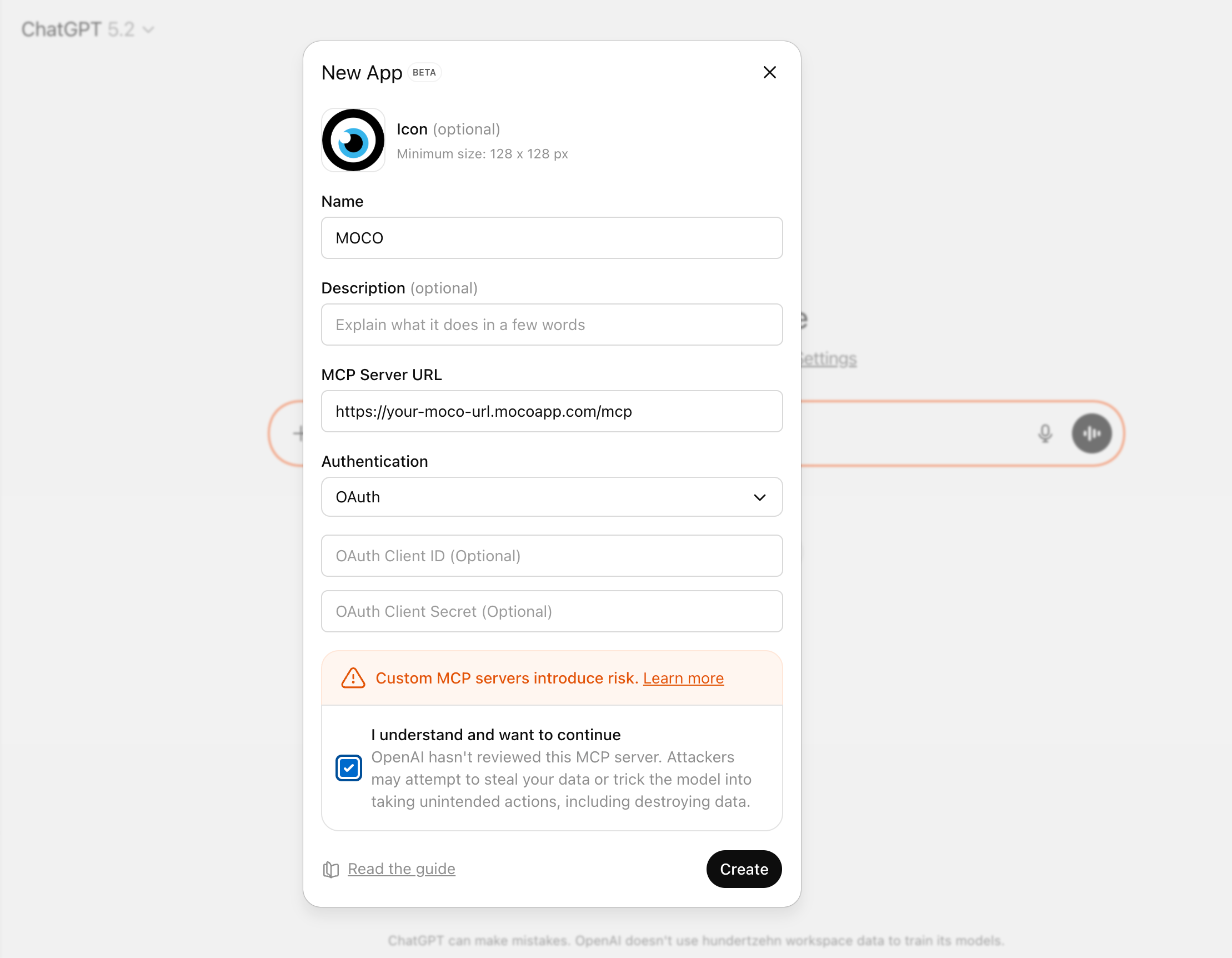Click the MCP Server URL field

point(551,411)
